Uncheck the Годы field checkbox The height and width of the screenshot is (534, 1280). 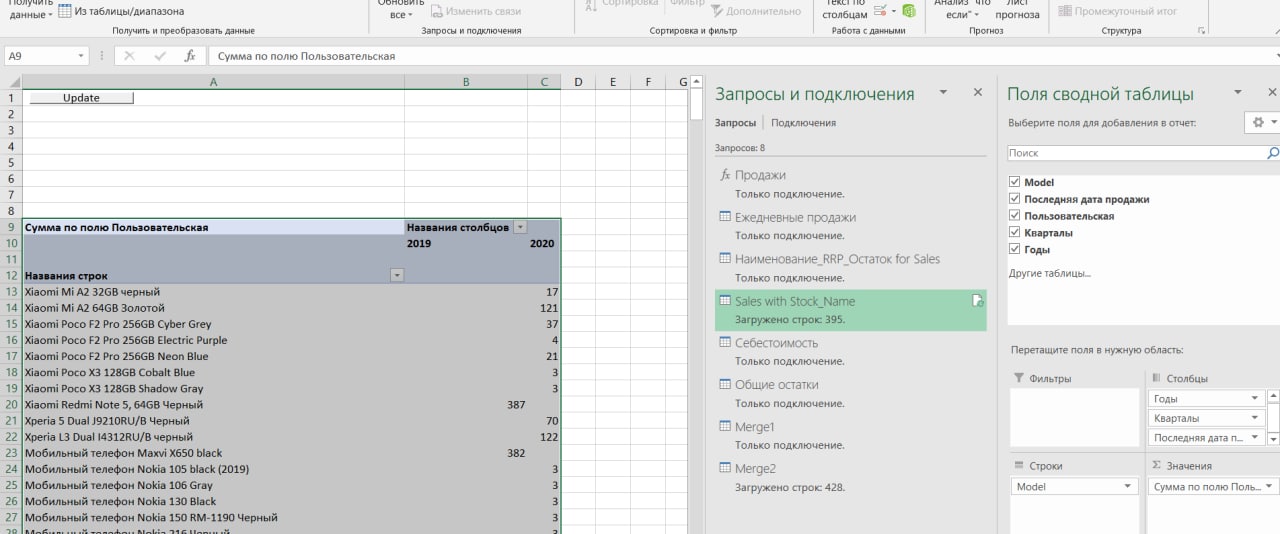[1015, 250]
